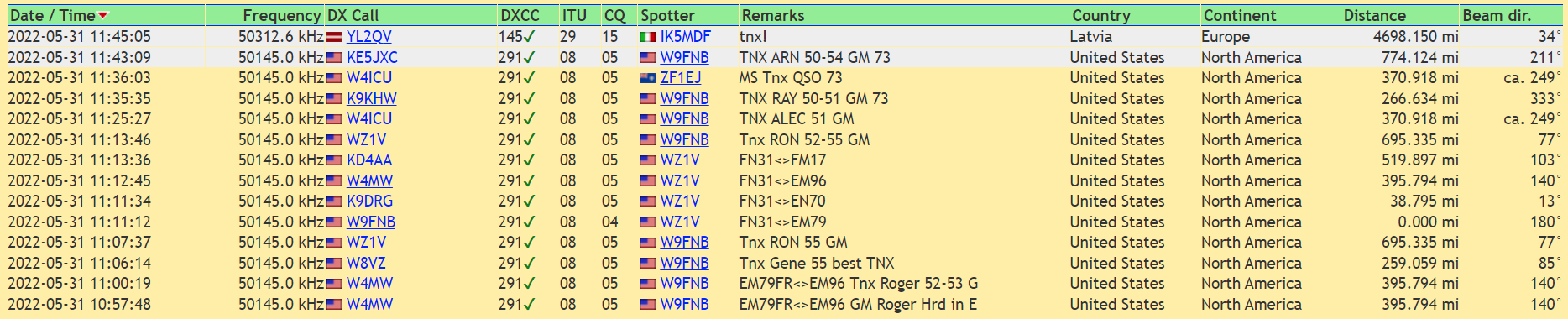The width and height of the screenshot is (1568, 319).
Task: Click the US flag beside W8VZ
Action: [x=333, y=264]
